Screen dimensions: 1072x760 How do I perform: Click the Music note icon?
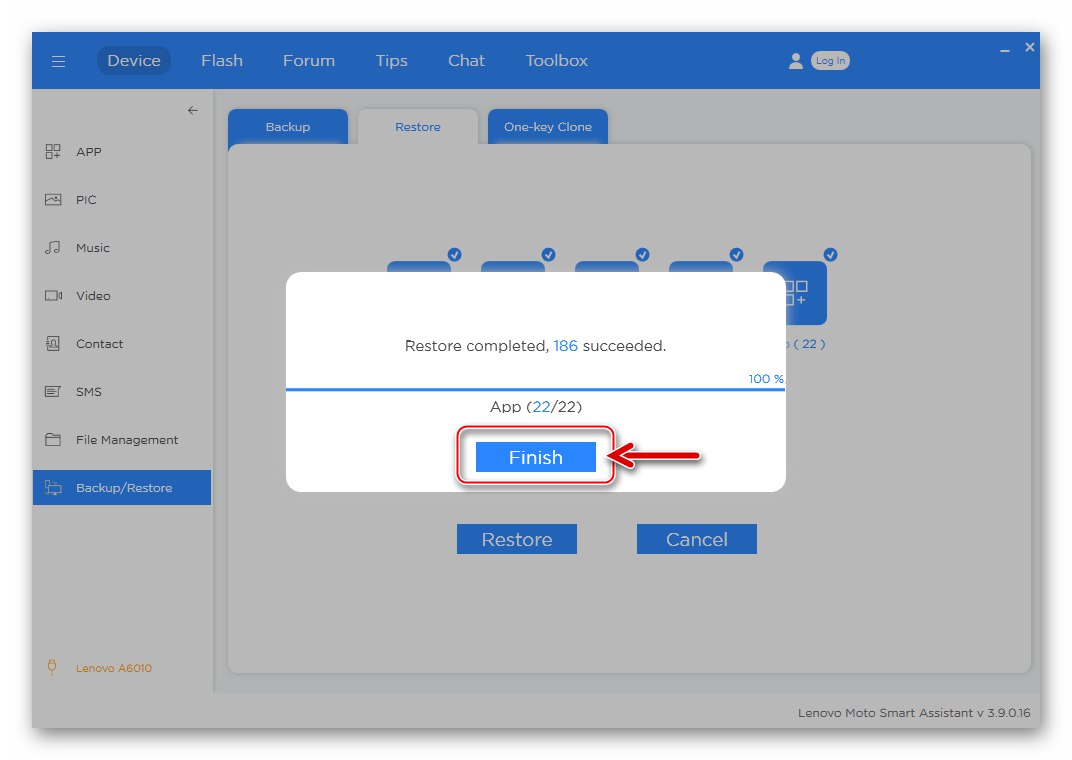(x=53, y=247)
